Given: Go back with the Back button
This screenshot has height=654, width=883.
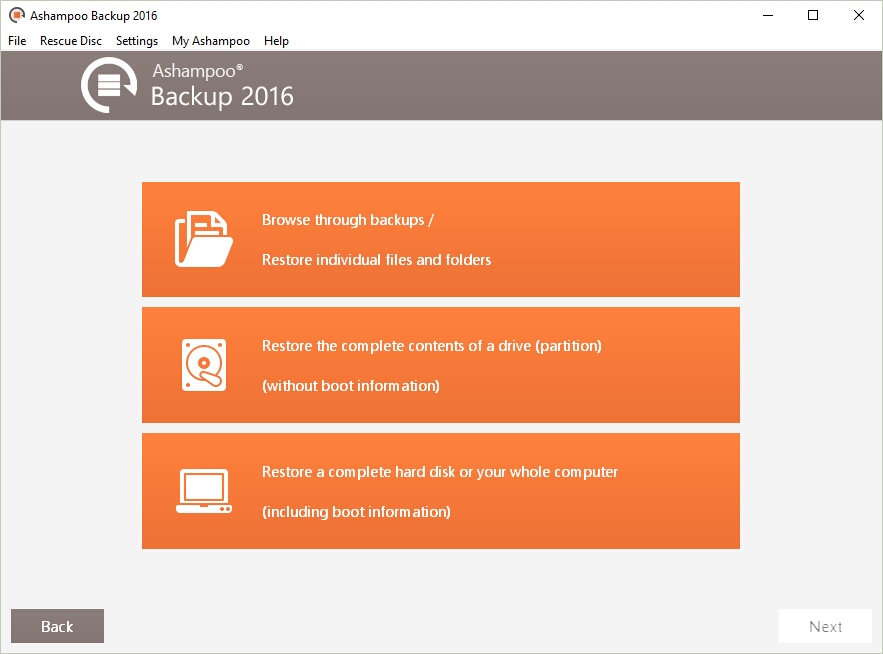Looking at the screenshot, I should tap(57, 626).
